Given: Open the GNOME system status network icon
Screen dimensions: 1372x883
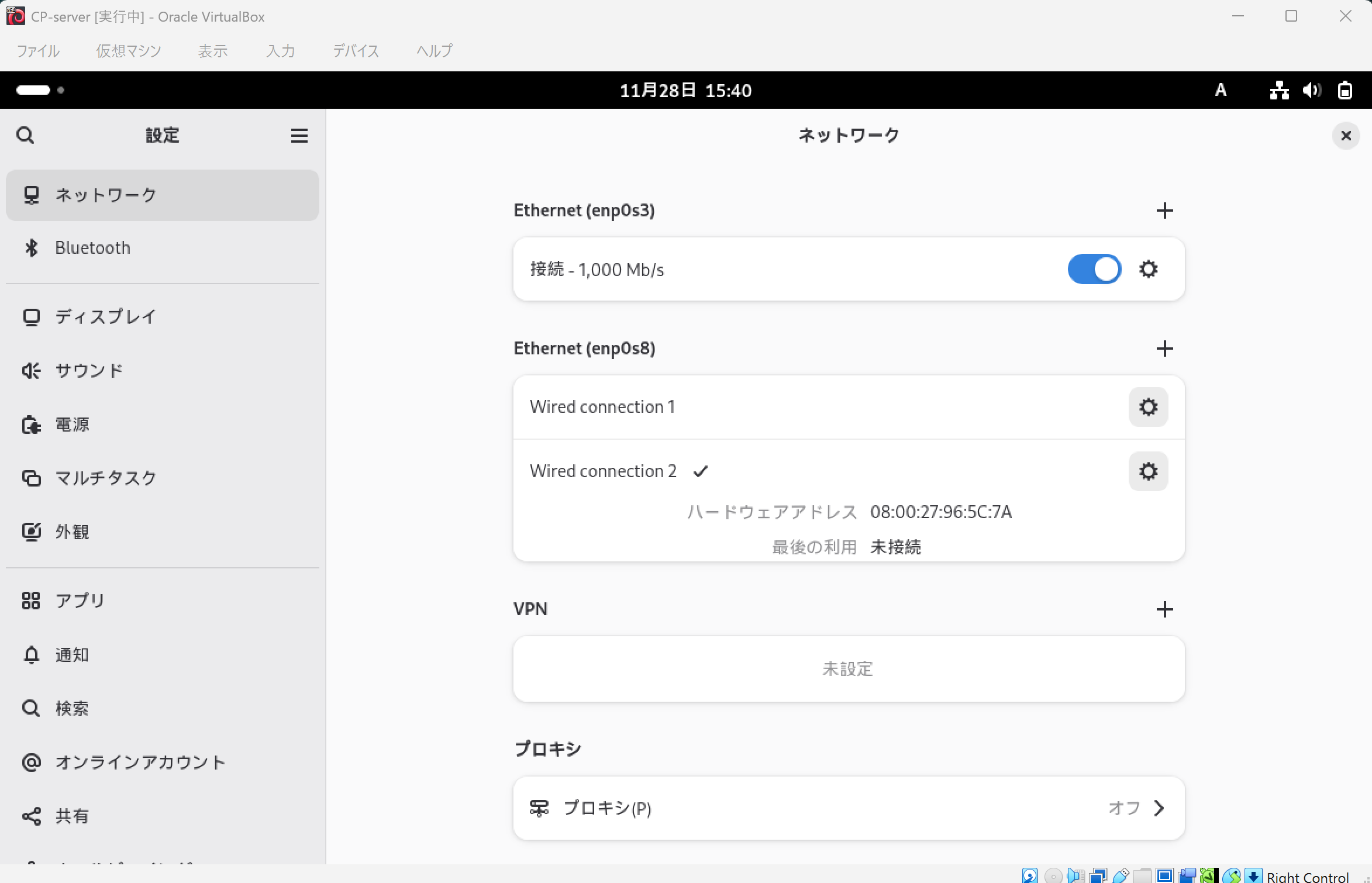Looking at the screenshot, I should click(x=1279, y=91).
